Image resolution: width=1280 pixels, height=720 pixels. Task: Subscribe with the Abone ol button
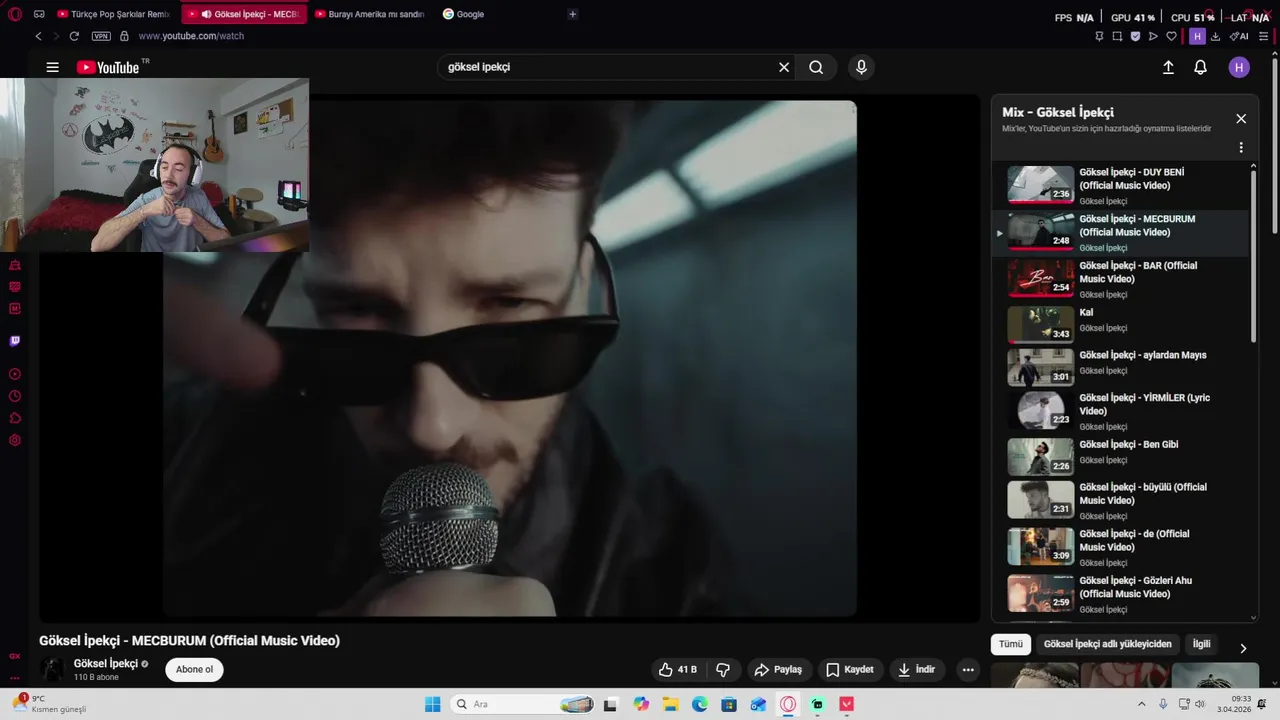point(194,669)
